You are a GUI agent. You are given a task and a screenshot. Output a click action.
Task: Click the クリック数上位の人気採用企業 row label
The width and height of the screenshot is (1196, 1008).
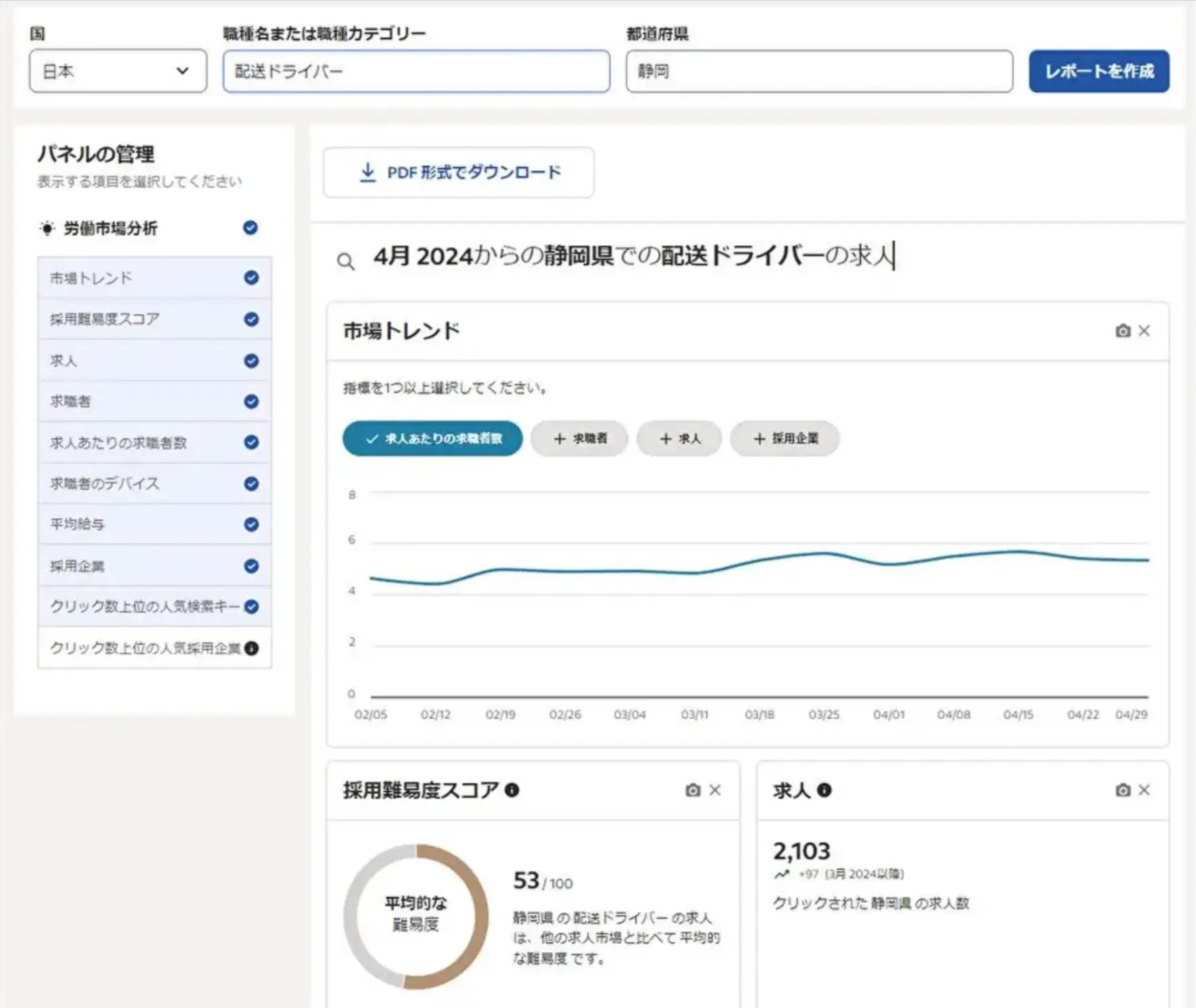pyautogui.click(x=145, y=649)
